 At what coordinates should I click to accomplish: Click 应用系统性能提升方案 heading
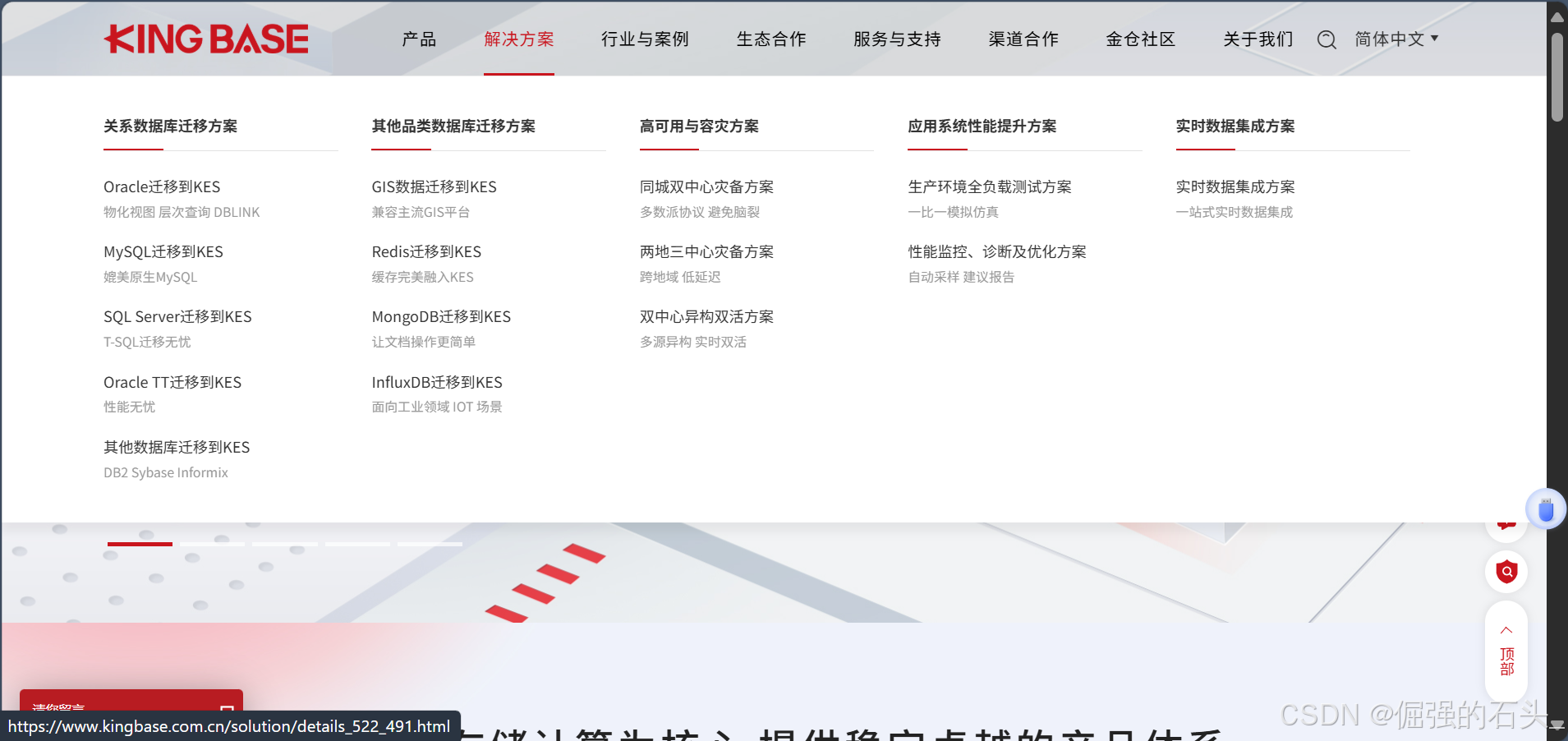[982, 126]
